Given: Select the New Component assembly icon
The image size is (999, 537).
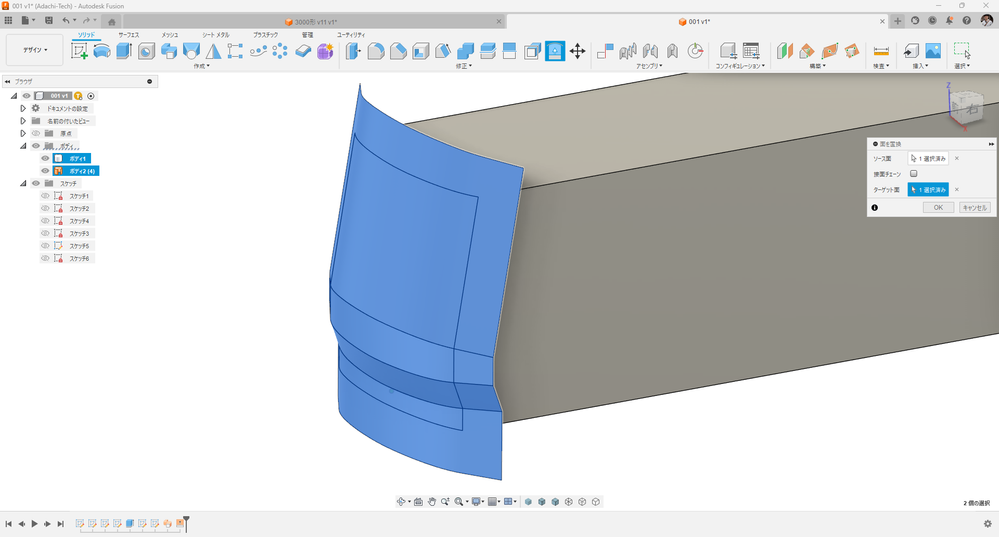Looking at the screenshot, I should click(605, 51).
